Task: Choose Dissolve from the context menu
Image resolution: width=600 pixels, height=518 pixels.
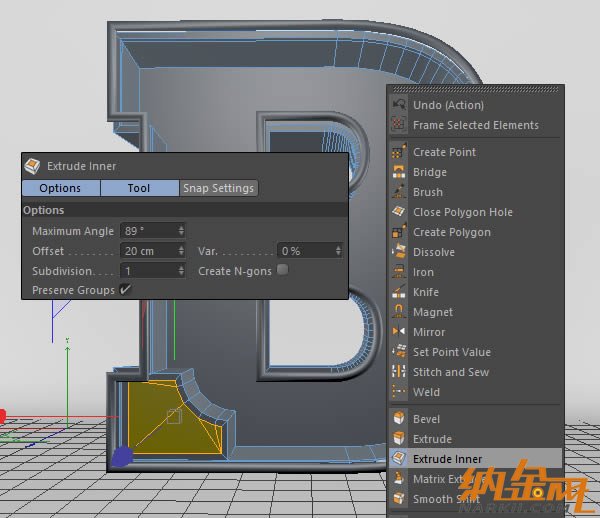Action: click(x=476, y=252)
